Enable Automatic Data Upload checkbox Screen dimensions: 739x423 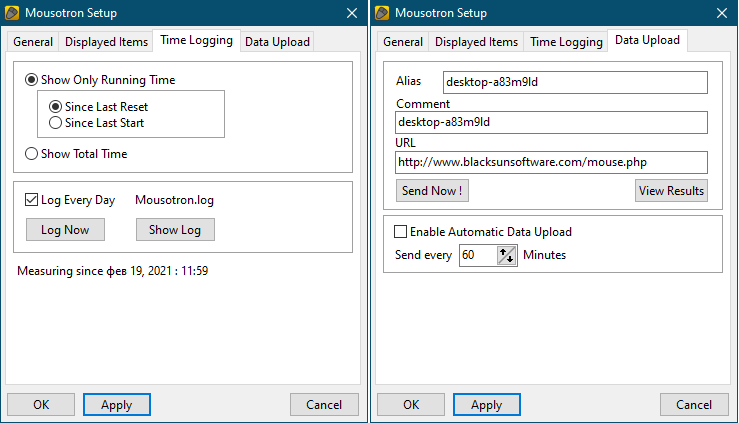pos(400,231)
